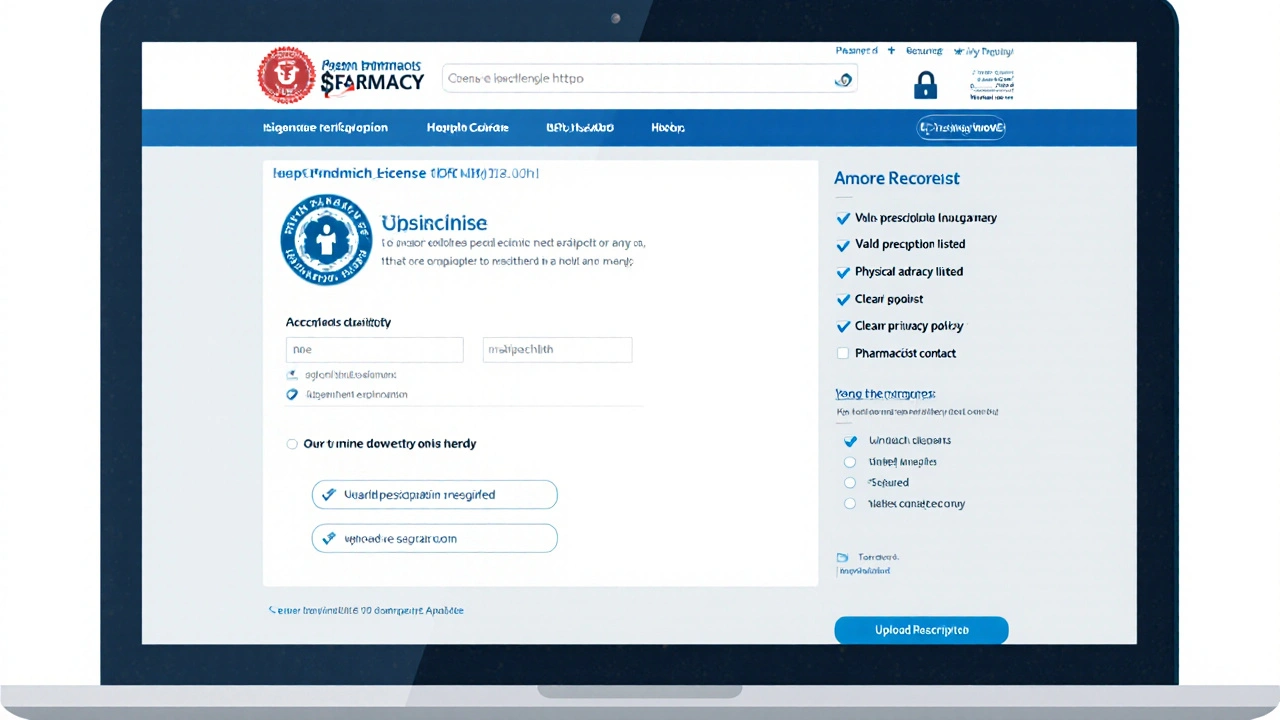This screenshot has height=720, width=1280.
Task: Click the blue verified license badge
Action: point(326,240)
